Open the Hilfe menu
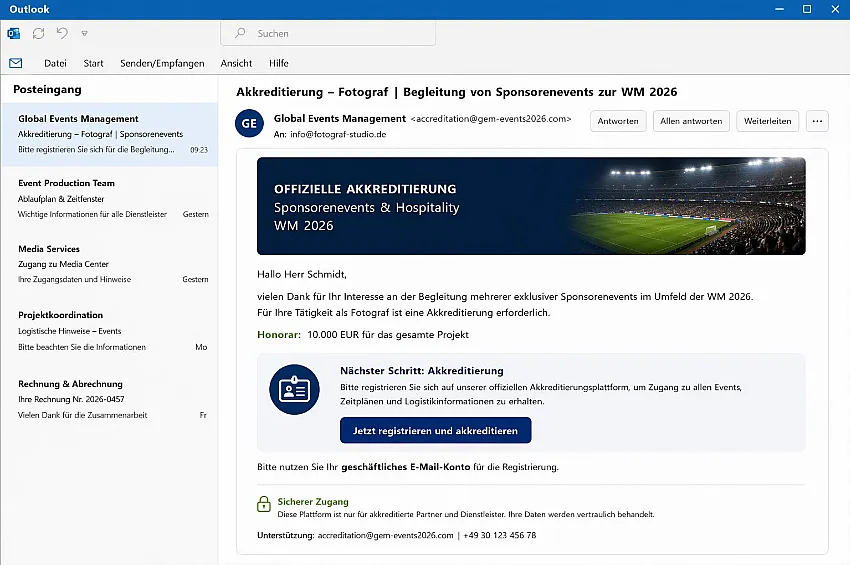 [279, 63]
